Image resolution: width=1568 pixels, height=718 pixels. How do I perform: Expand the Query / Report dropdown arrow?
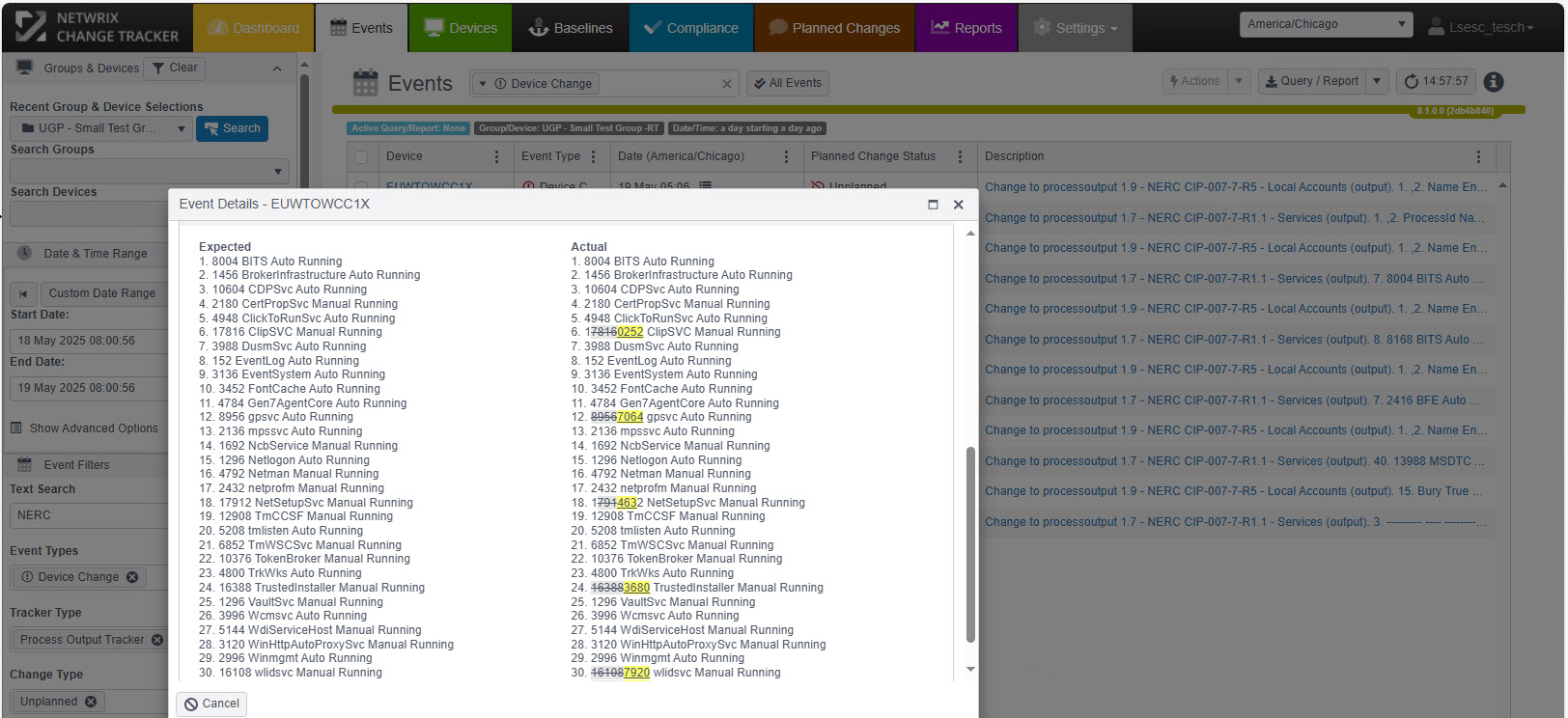point(1378,81)
